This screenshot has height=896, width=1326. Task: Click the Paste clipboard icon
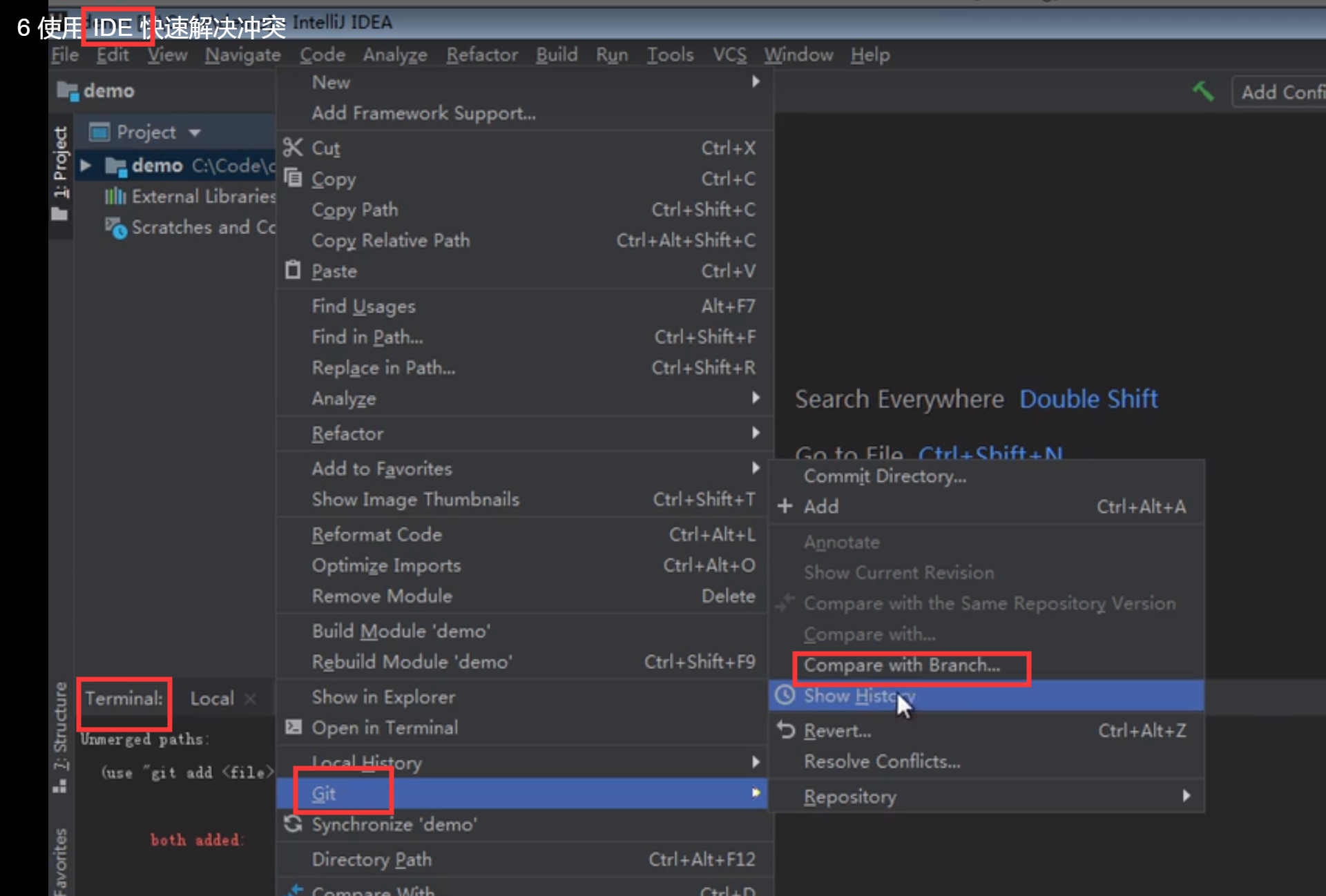(x=293, y=270)
